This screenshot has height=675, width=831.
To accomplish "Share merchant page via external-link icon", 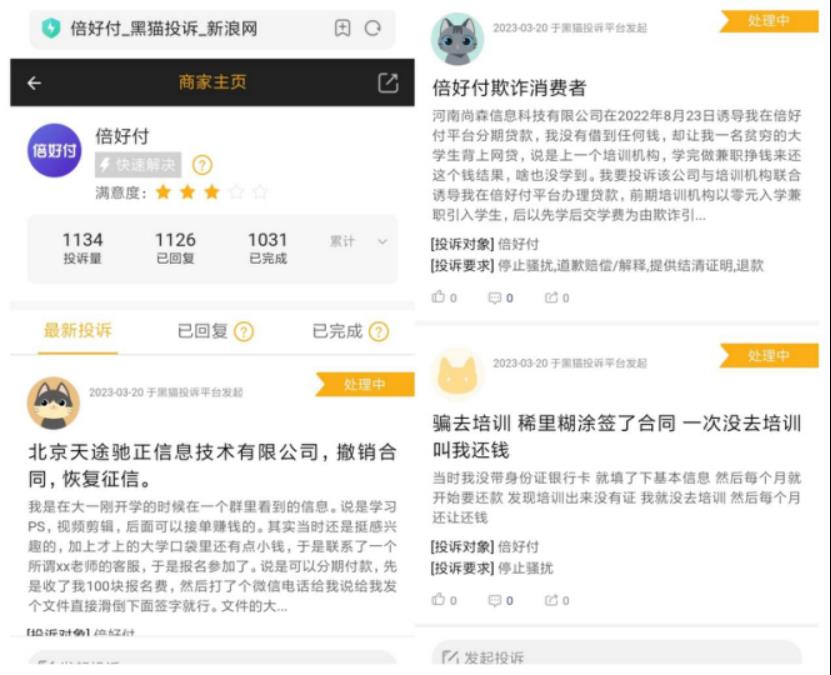I will tap(387, 83).
